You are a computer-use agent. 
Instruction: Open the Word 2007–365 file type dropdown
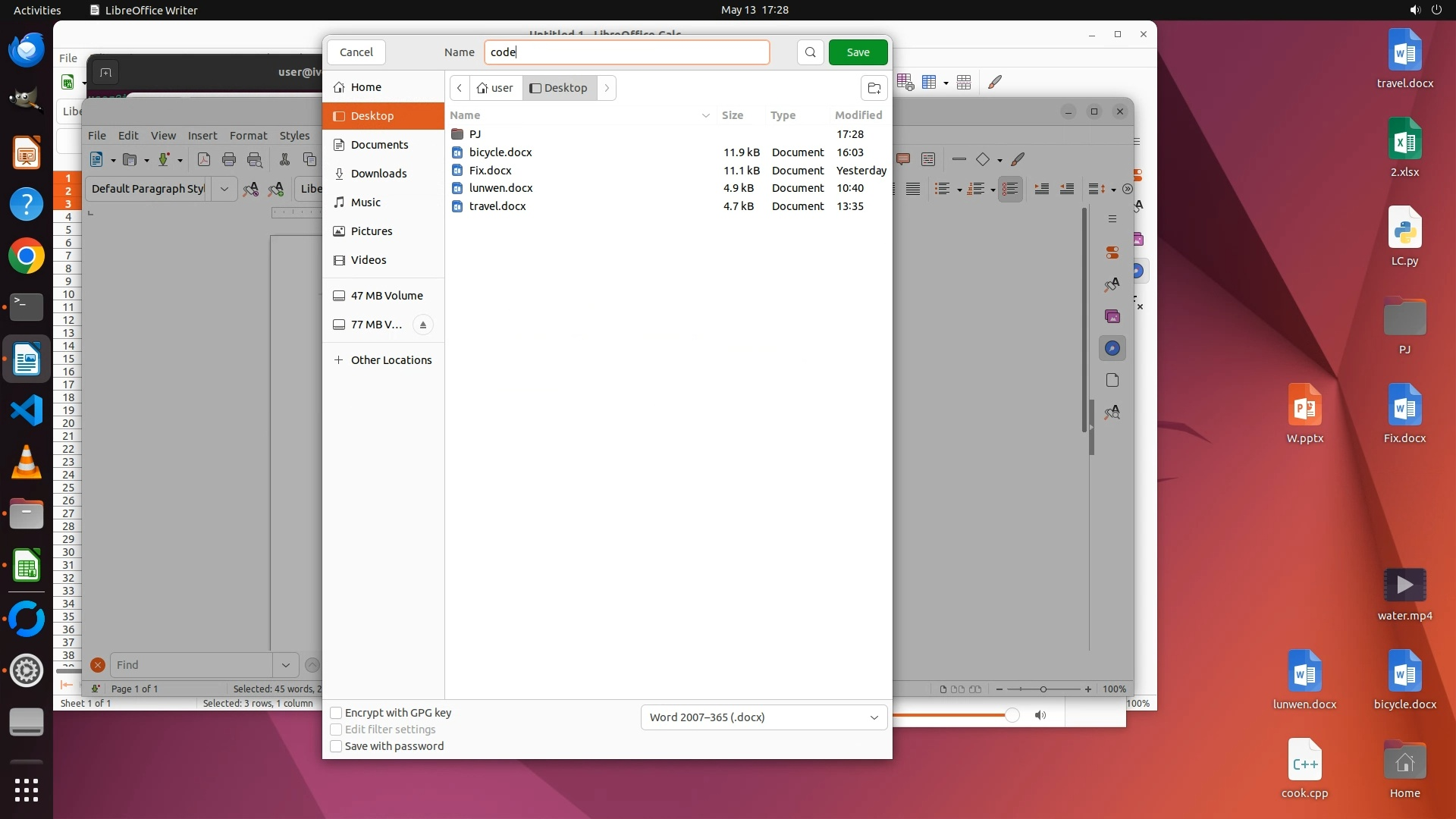(764, 717)
